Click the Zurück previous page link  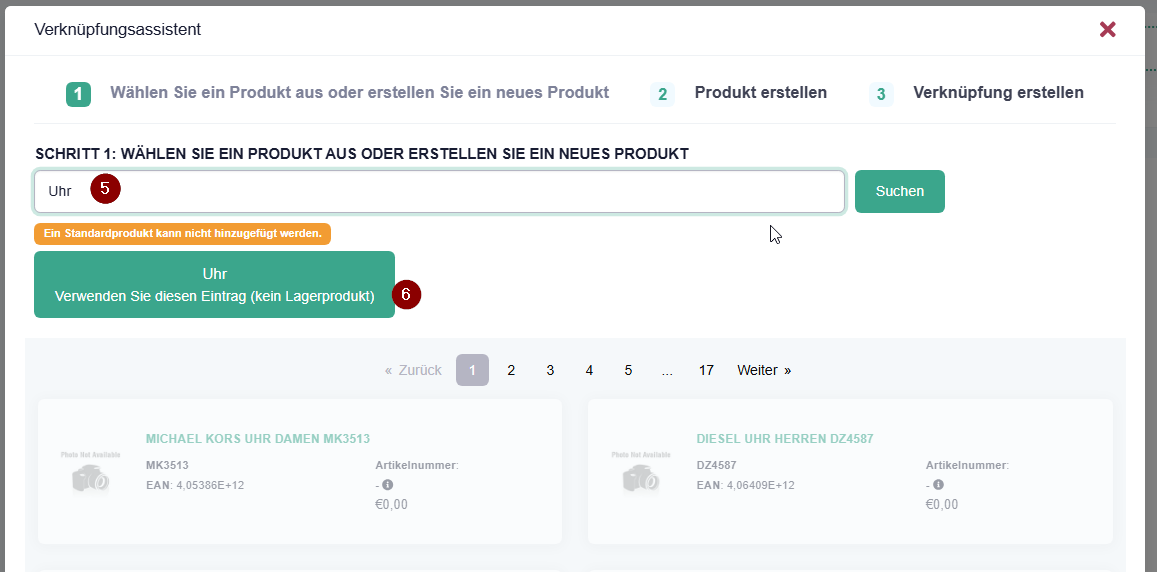click(x=413, y=370)
